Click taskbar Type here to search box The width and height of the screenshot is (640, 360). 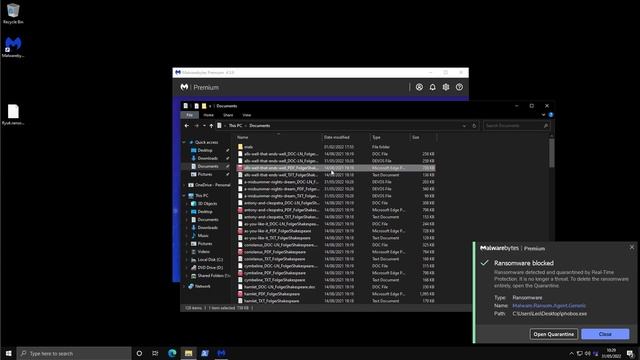[74, 353]
